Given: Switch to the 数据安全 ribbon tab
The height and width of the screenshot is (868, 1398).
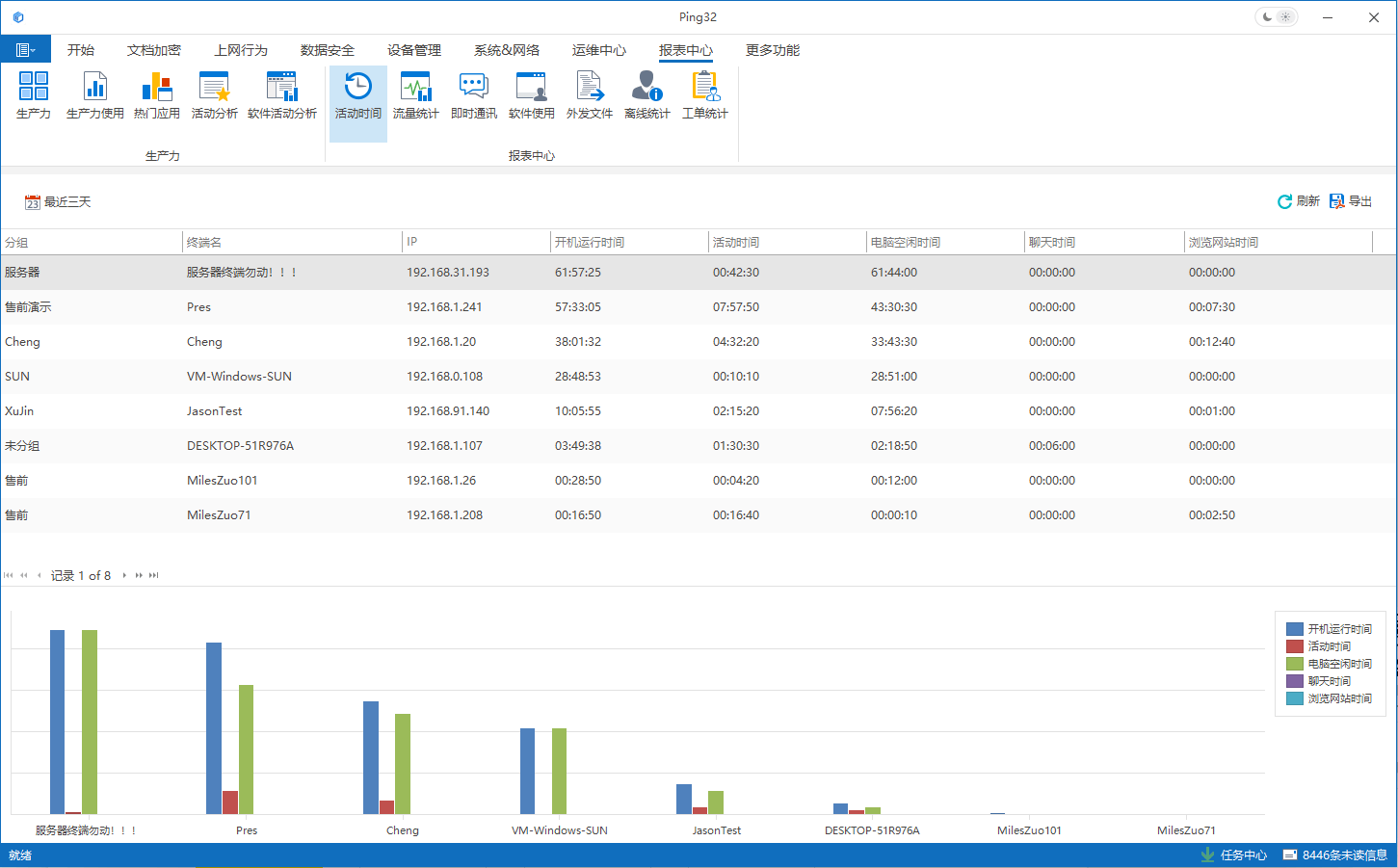Looking at the screenshot, I should tap(327, 50).
